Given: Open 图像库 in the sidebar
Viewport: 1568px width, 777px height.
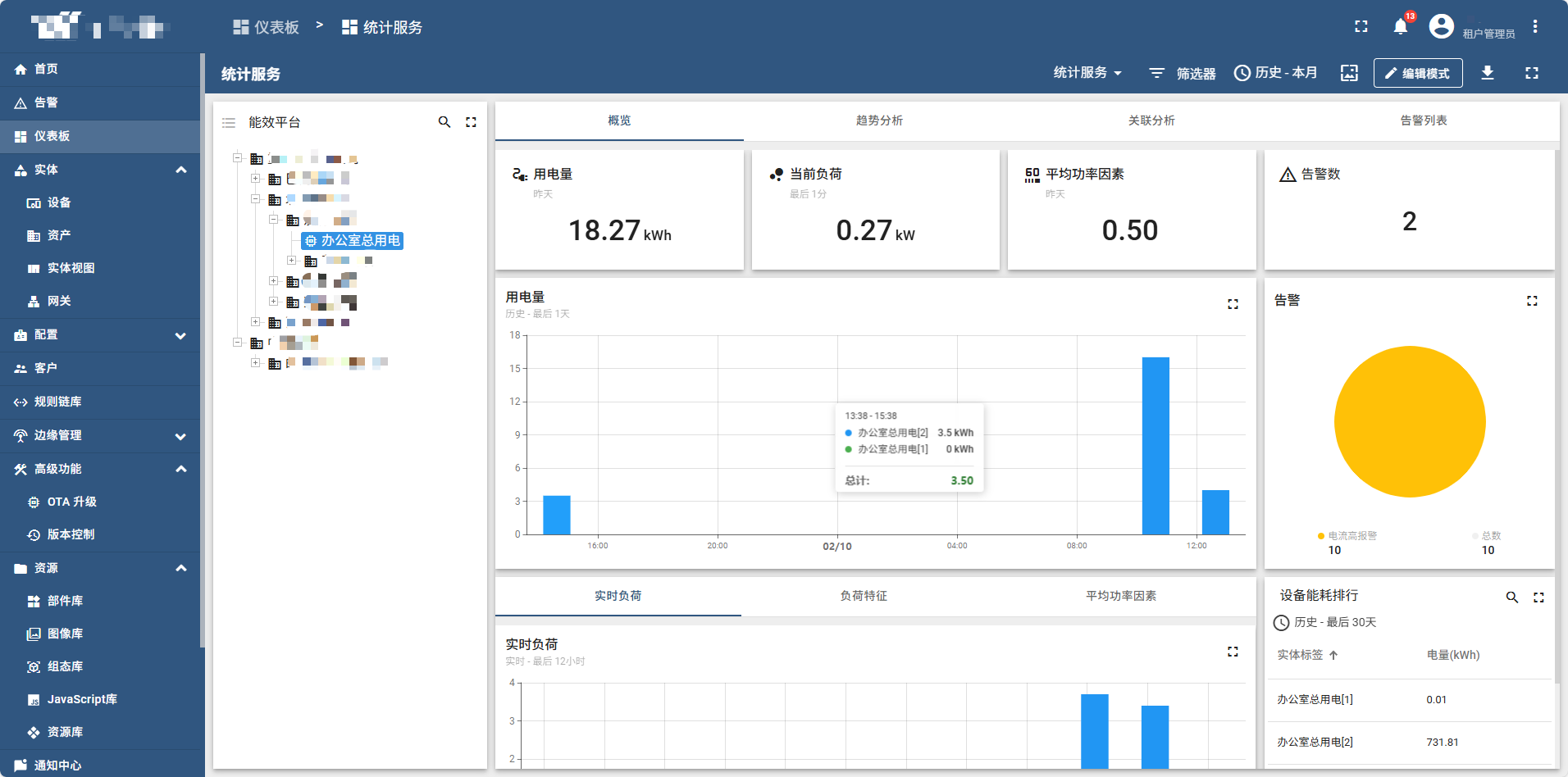Looking at the screenshot, I should tap(100, 634).
